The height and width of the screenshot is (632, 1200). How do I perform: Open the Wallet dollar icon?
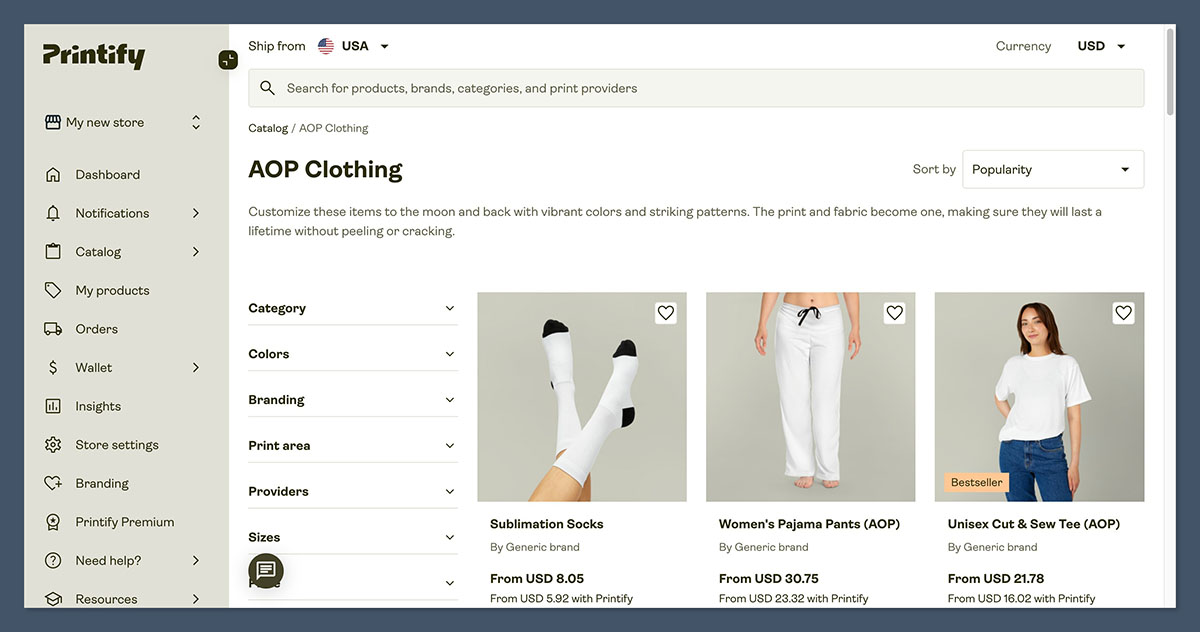point(52,367)
